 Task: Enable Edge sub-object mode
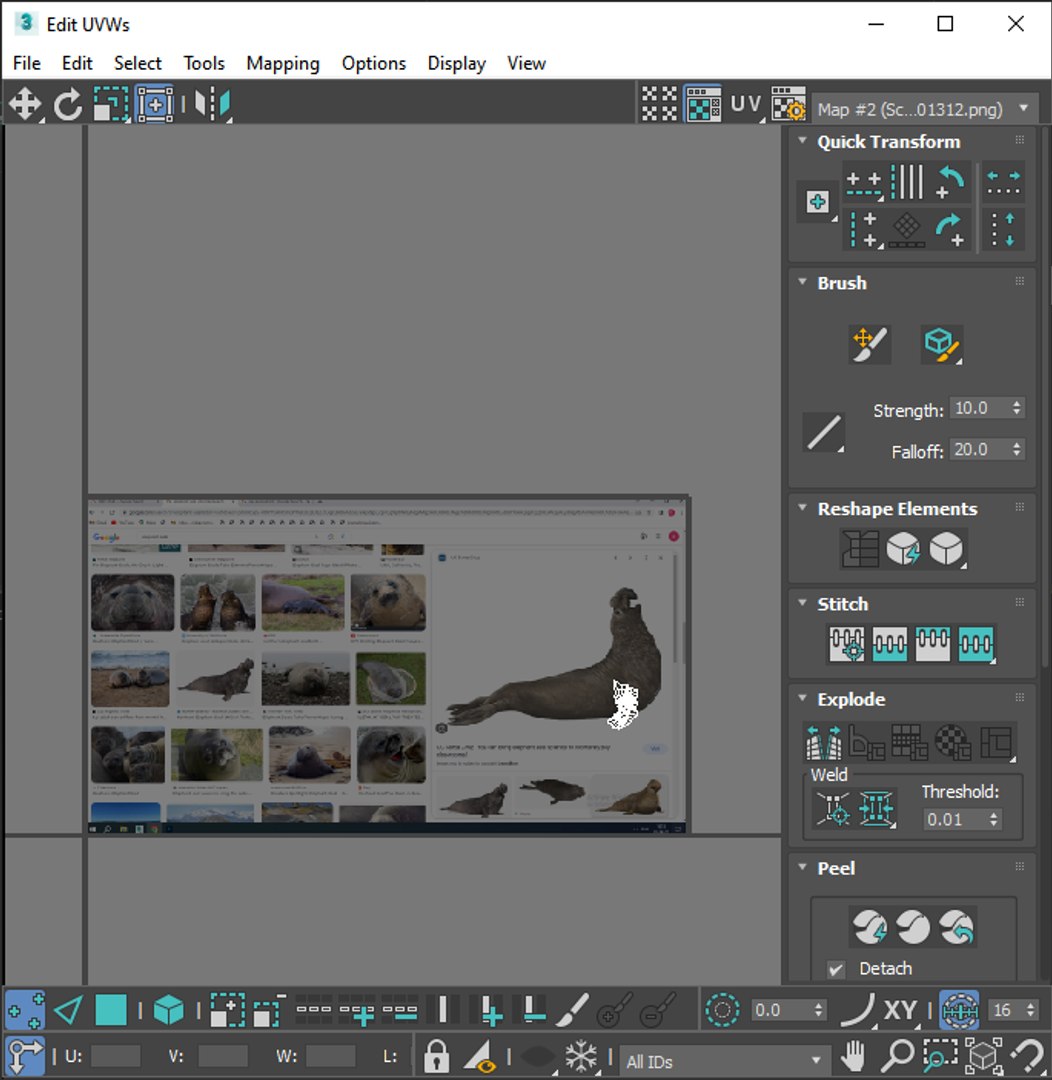(68, 1010)
